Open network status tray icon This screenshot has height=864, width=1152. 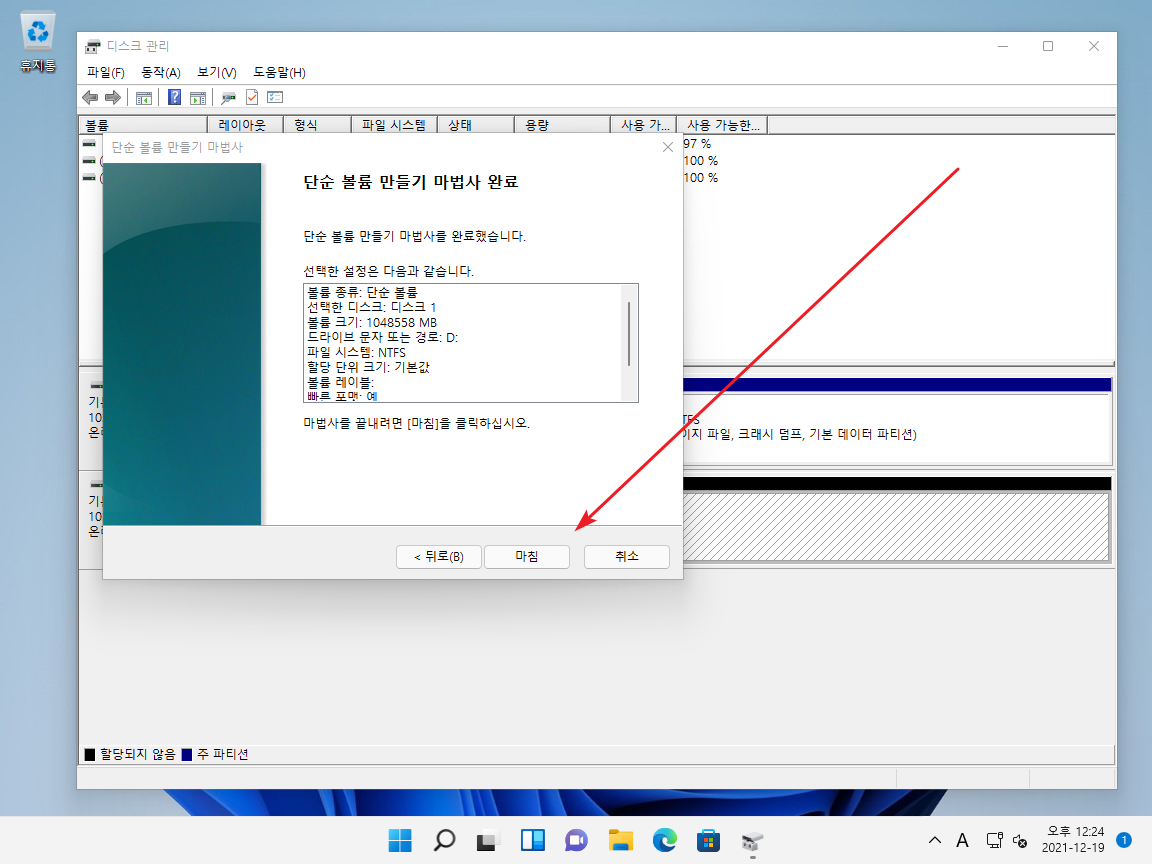[x=995, y=840]
